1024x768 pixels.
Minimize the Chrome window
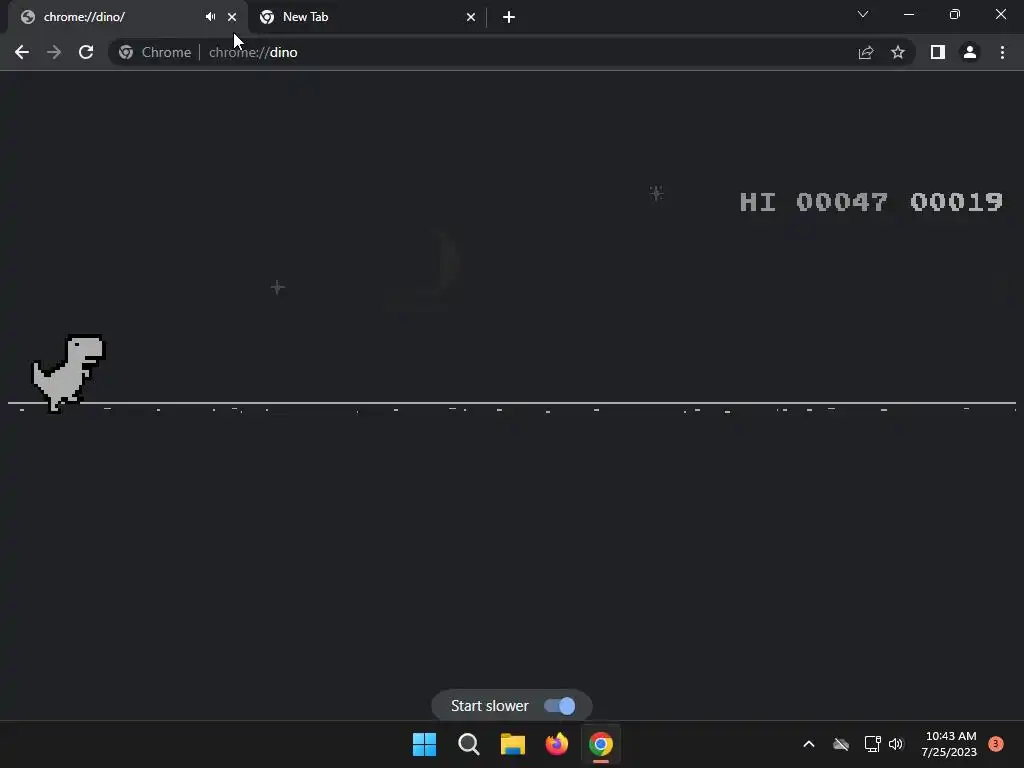908,14
